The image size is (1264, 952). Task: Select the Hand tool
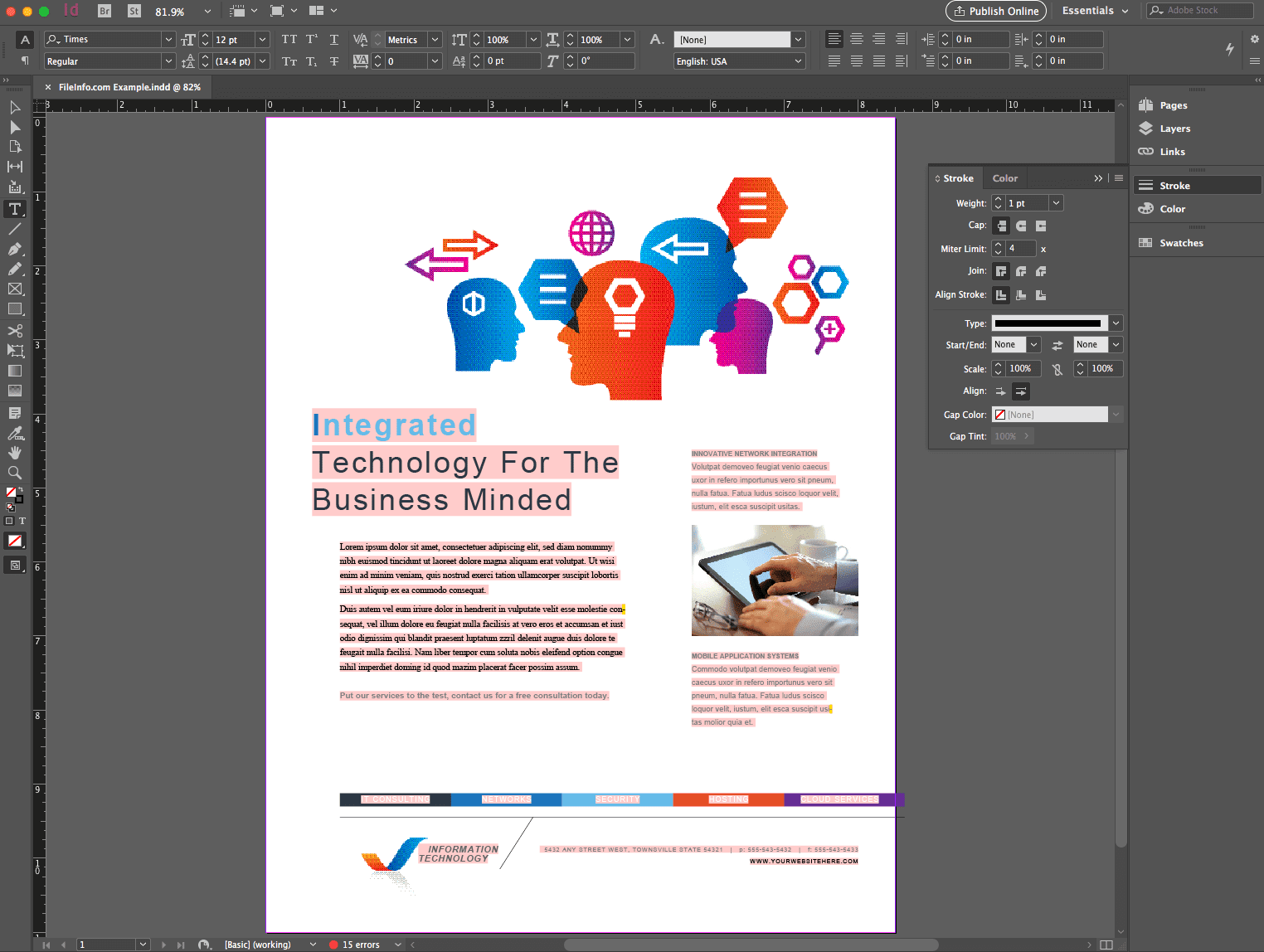(15, 453)
